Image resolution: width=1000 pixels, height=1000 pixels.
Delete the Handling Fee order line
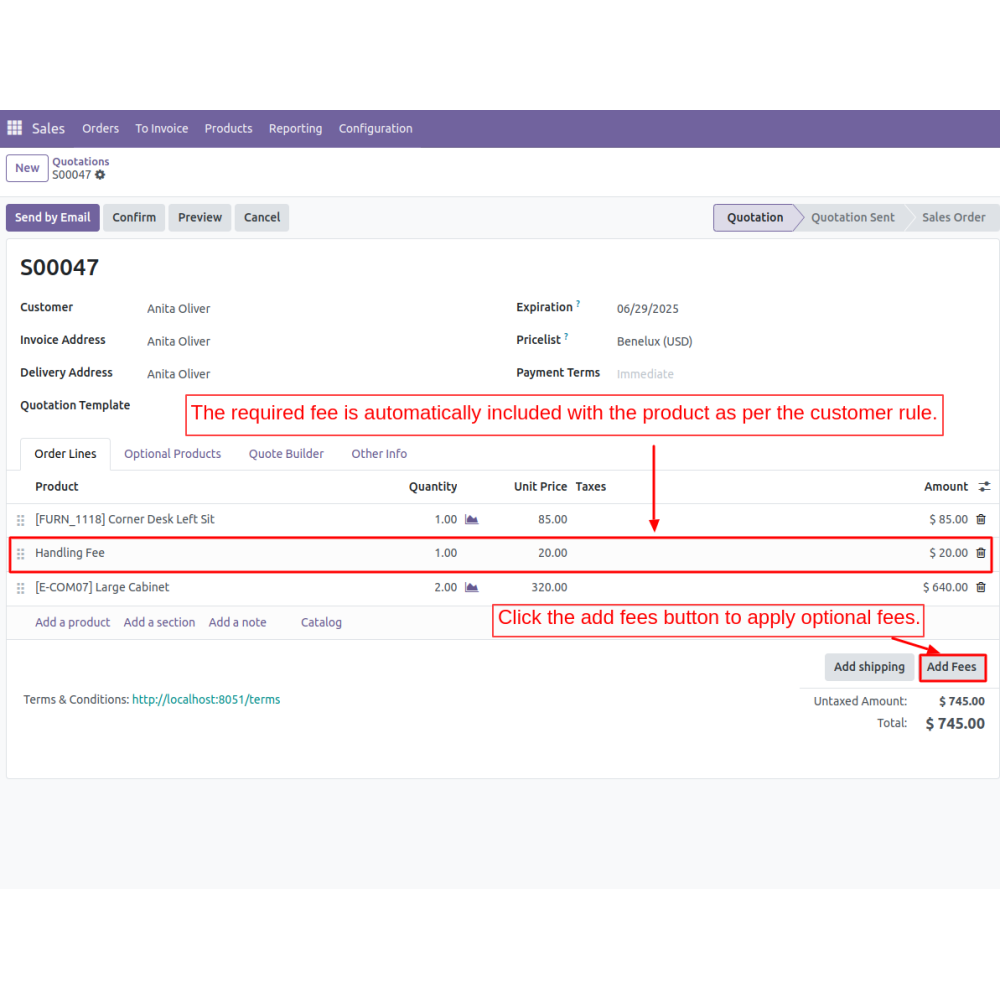980,553
